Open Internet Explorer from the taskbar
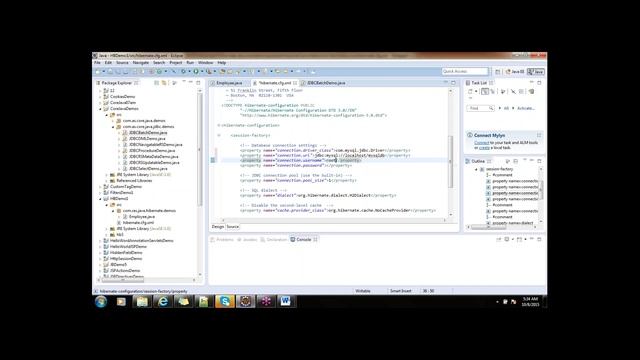 click(162, 302)
